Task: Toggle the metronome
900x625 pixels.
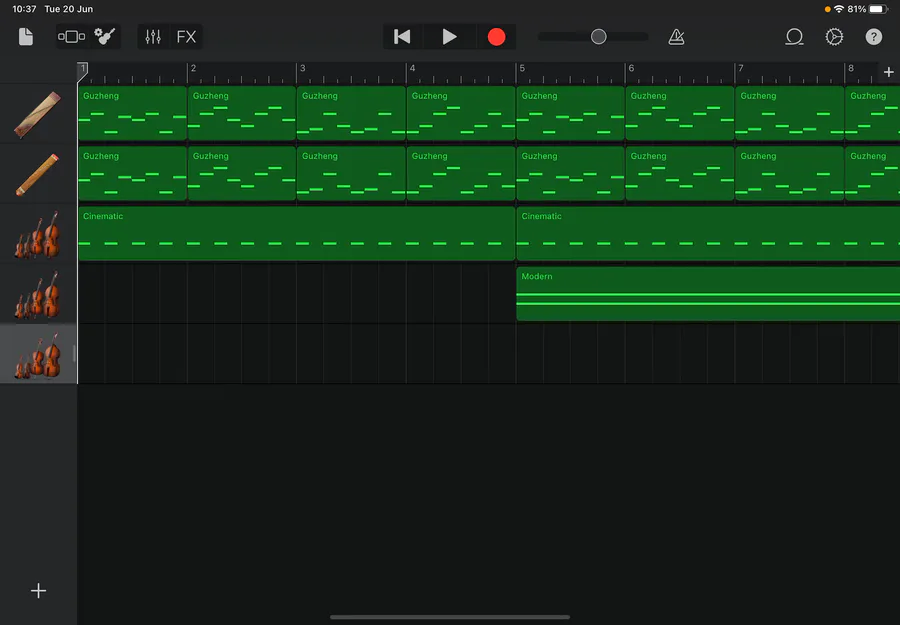Action: pyautogui.click(x=677, y=37)
